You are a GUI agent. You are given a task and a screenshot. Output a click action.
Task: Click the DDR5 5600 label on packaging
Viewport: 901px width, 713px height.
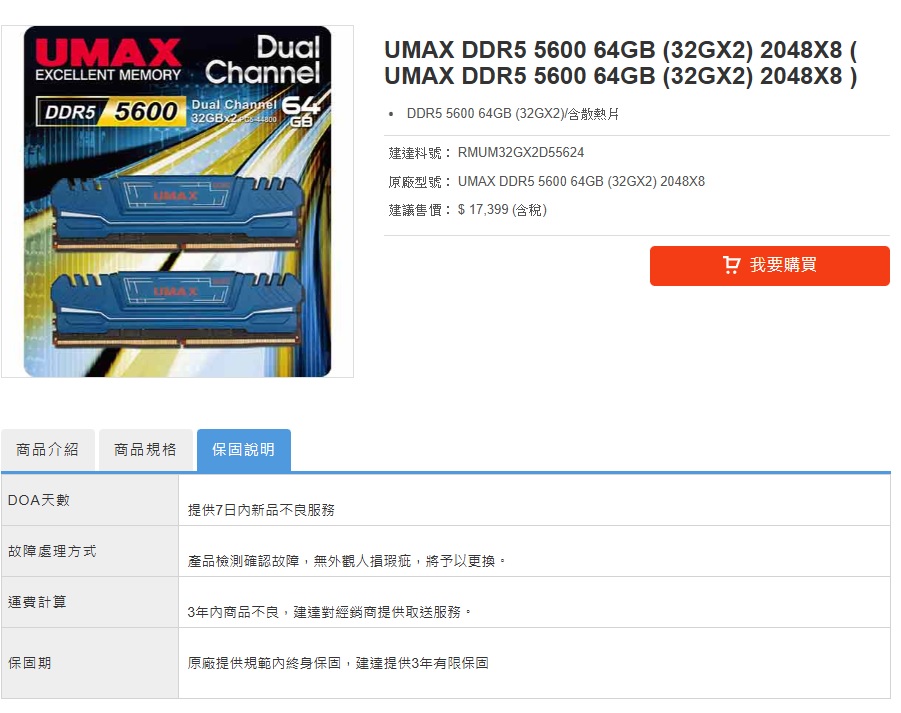coord(111,111)
